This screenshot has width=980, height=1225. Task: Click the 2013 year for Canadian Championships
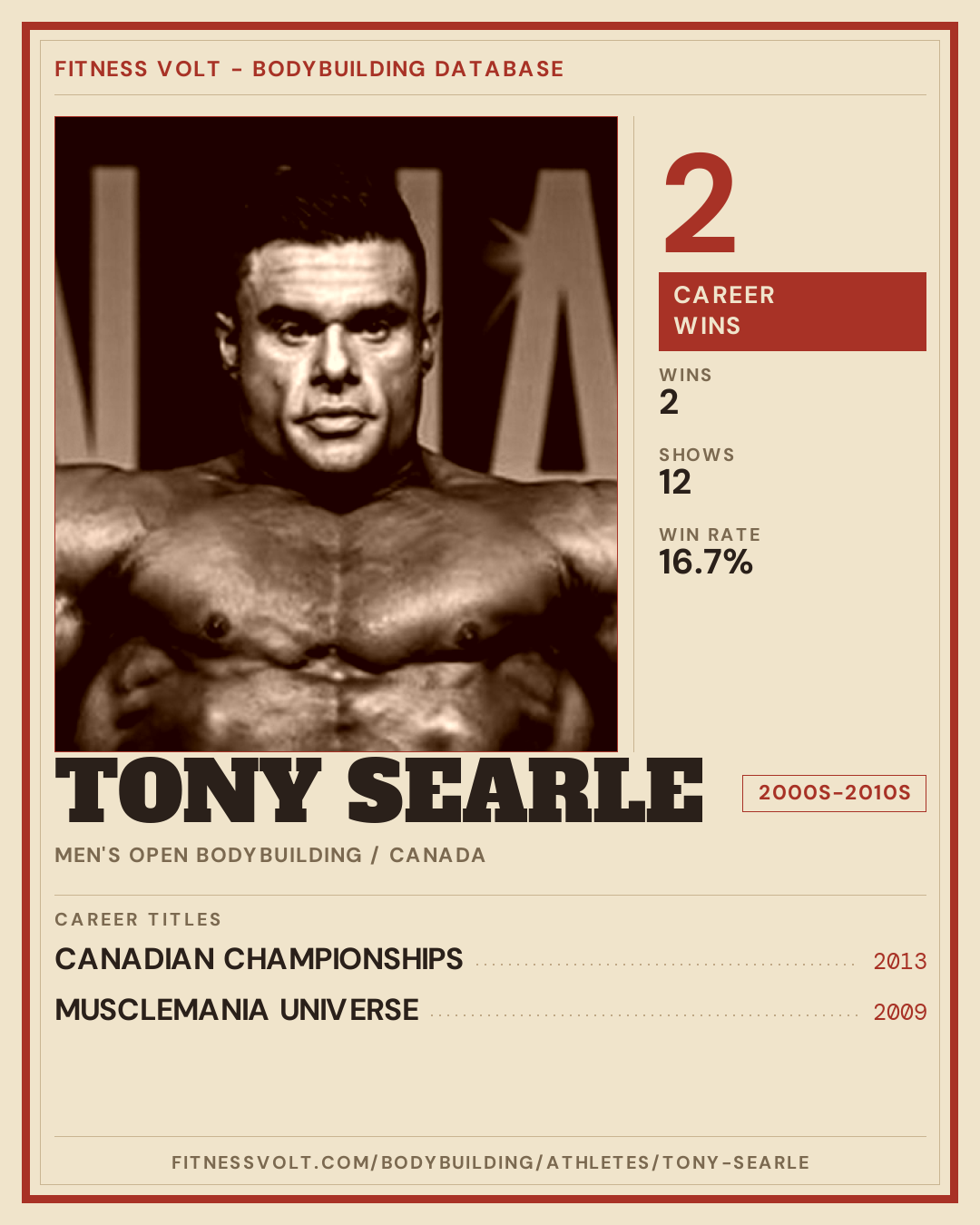pyautogui.click(x=899, y=961)
